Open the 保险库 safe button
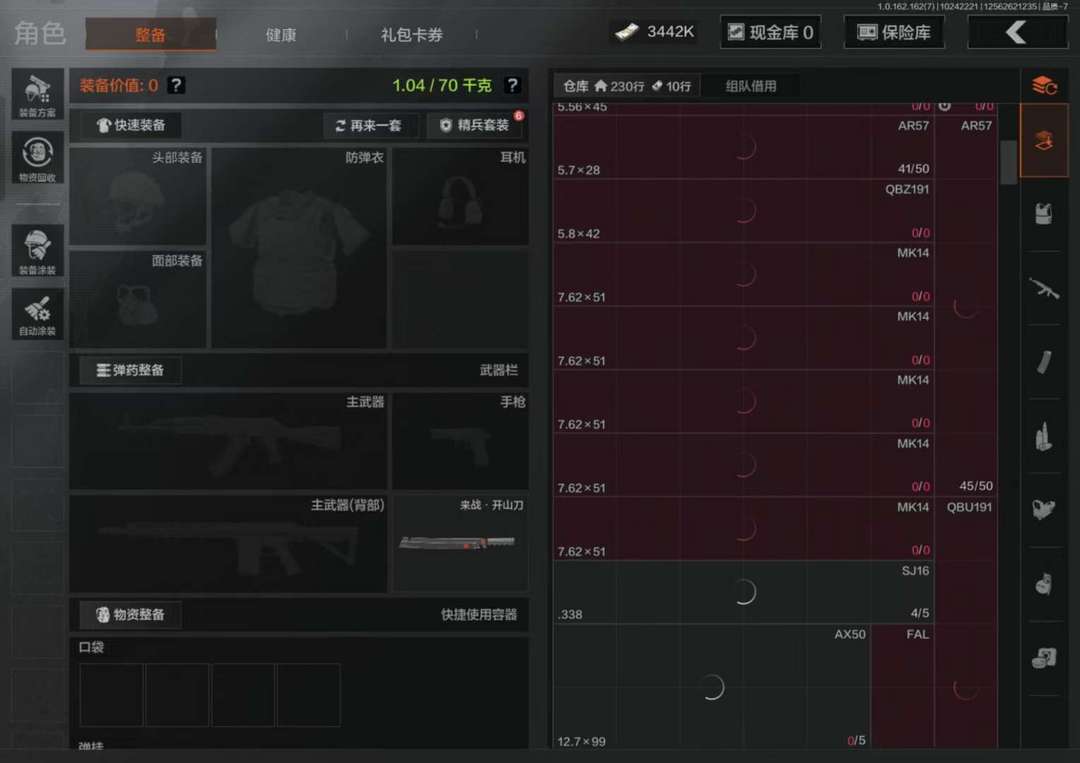 point(894,32)
